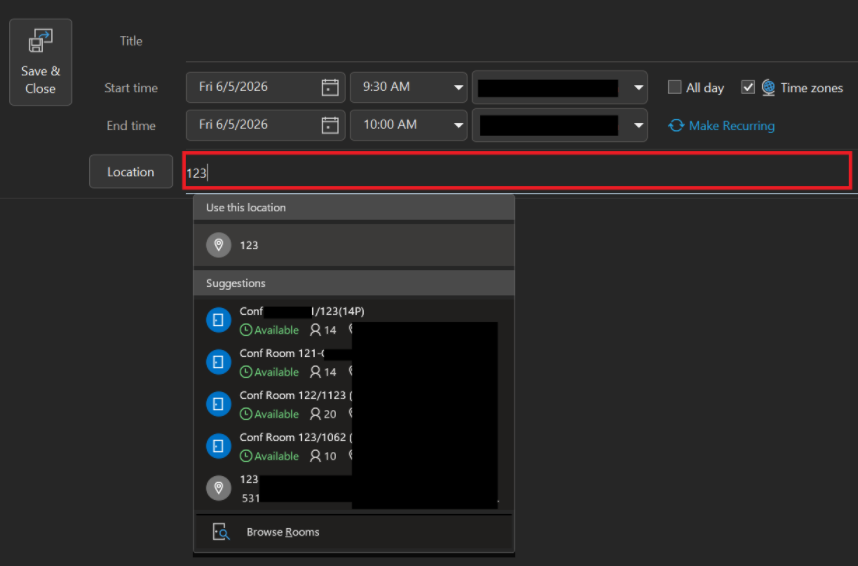Click the Location button

[131, 172]
